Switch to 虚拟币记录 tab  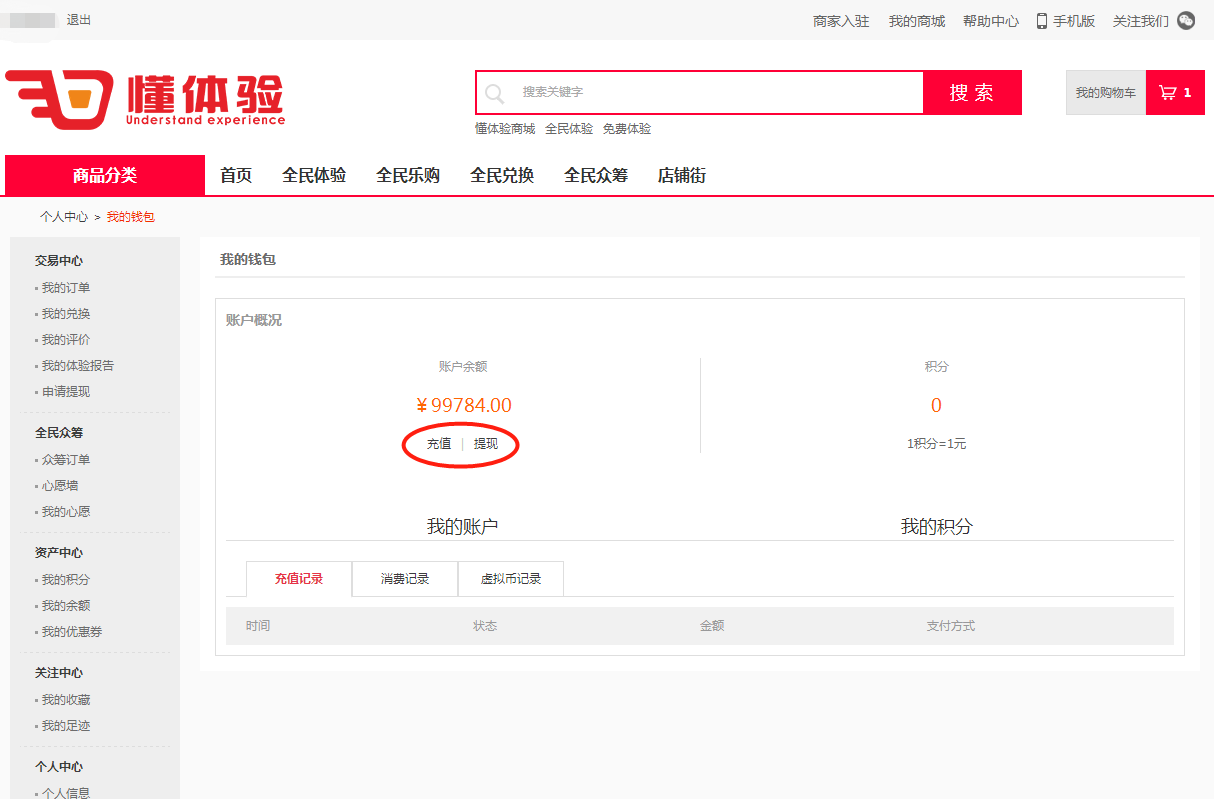511,579
